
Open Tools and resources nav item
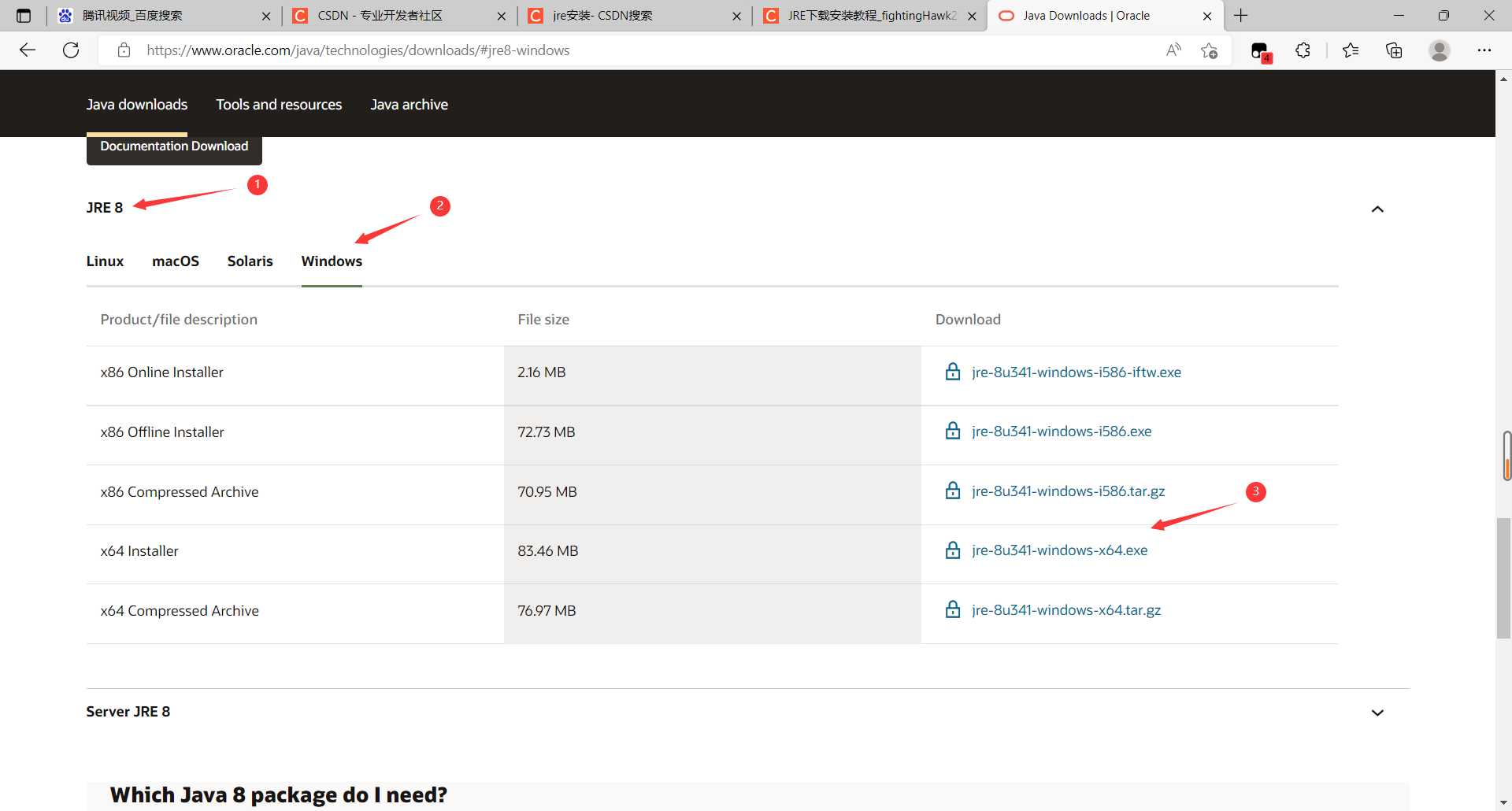click(279, 105)
